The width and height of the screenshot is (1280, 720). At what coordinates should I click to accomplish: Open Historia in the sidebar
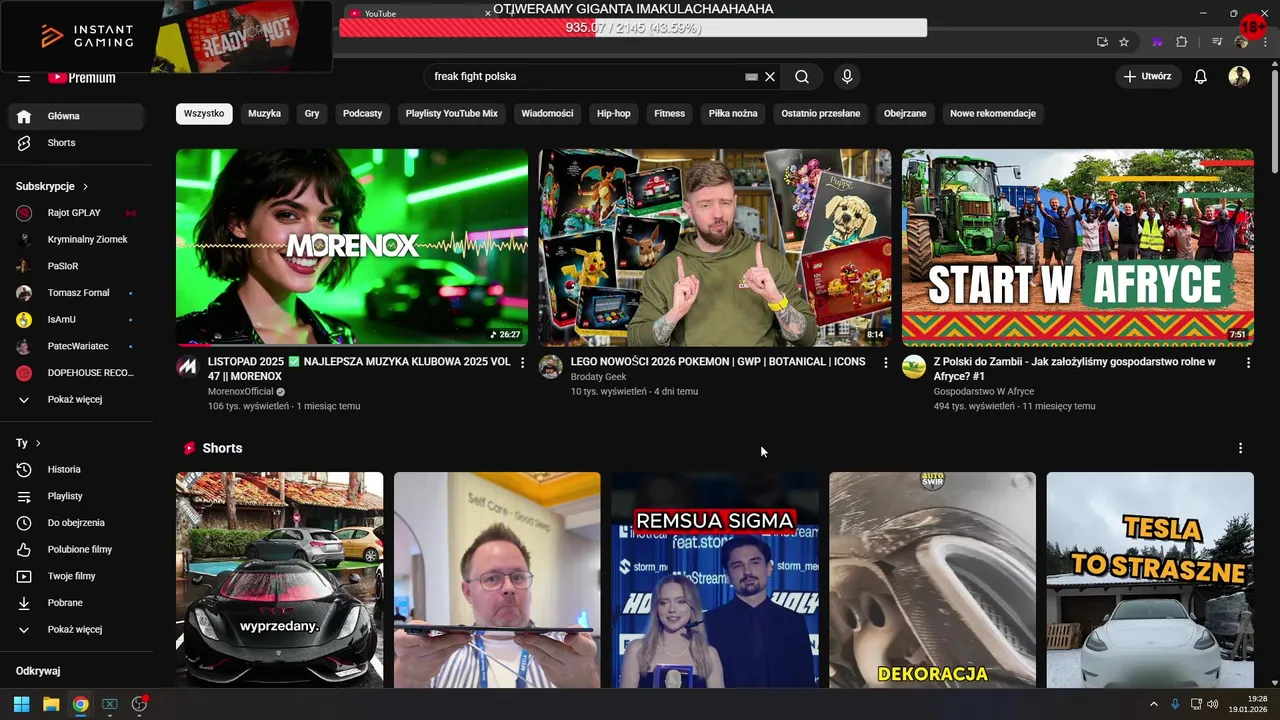pyautogui.click(x=76, y=470)
